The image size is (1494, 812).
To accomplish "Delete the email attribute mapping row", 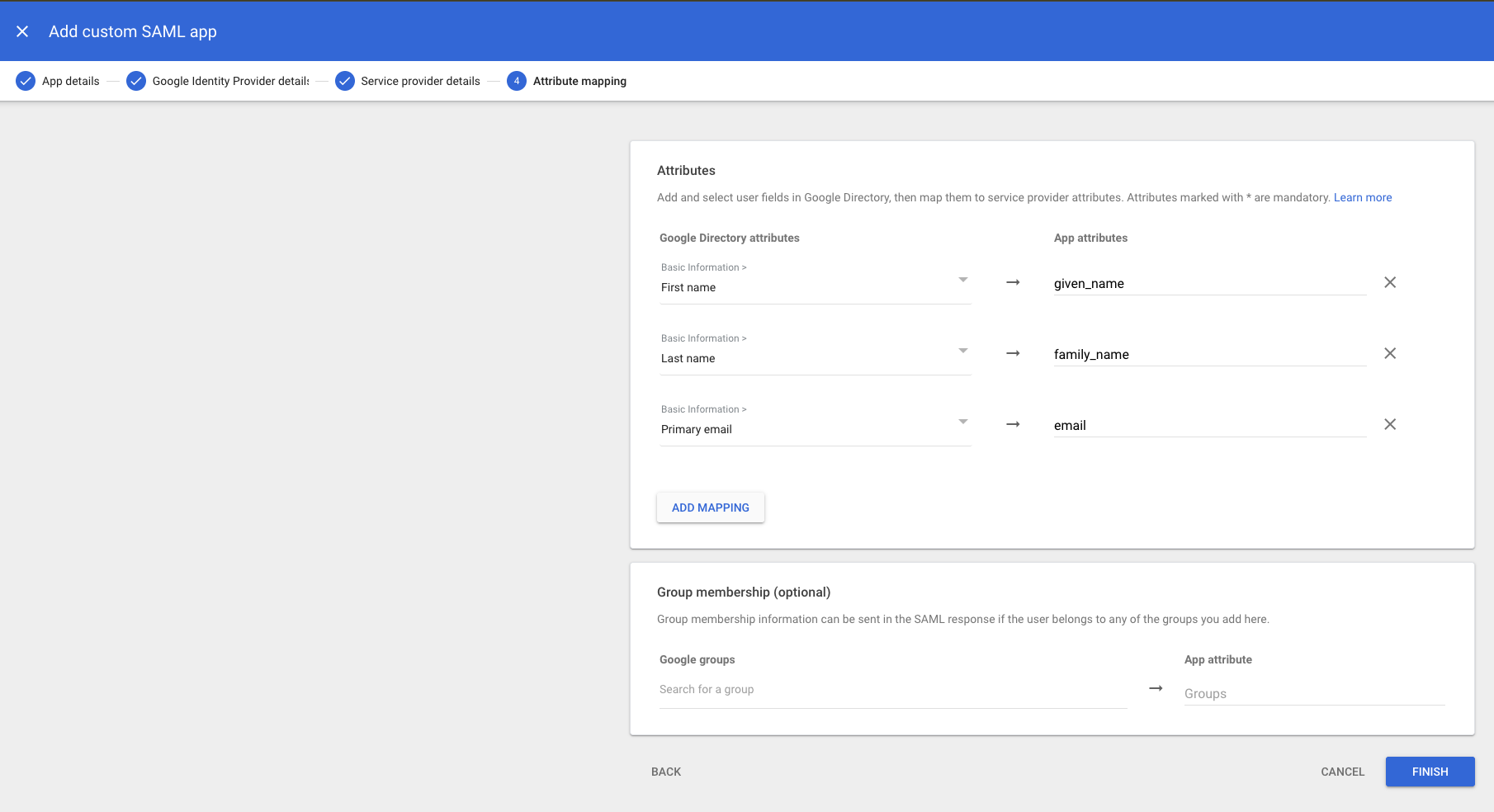I will pyautogui.click(x=1390, y=424).
